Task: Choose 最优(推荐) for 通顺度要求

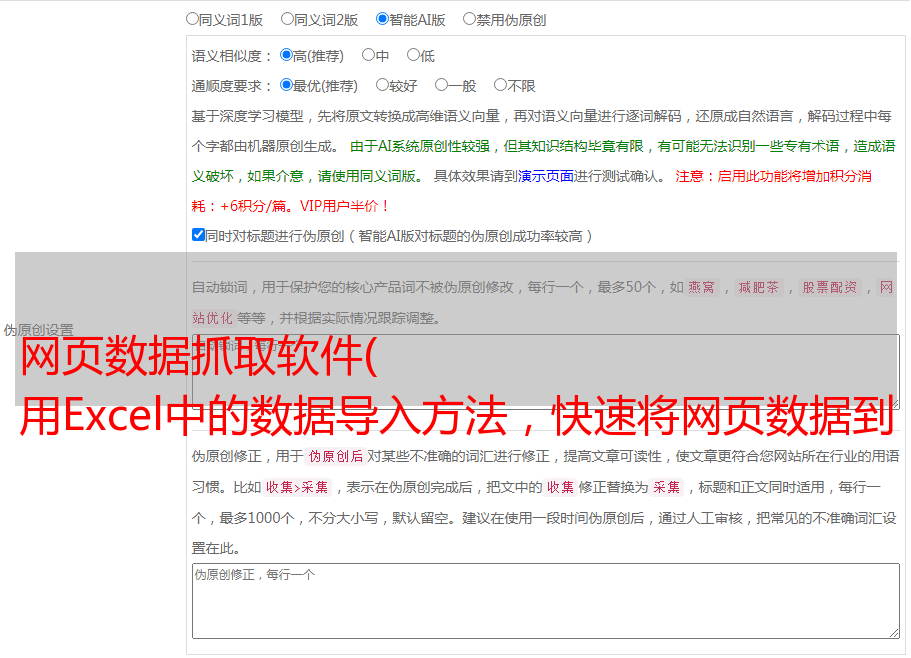Action: [x=287, y=85]
